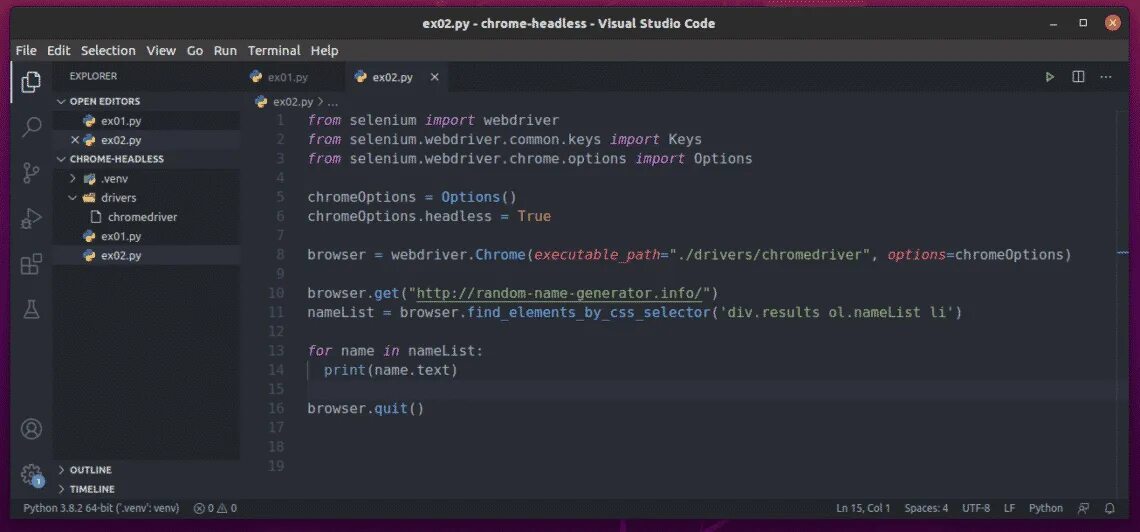Click the Python 3.8.2 interpreter selector

coord(101,508)
